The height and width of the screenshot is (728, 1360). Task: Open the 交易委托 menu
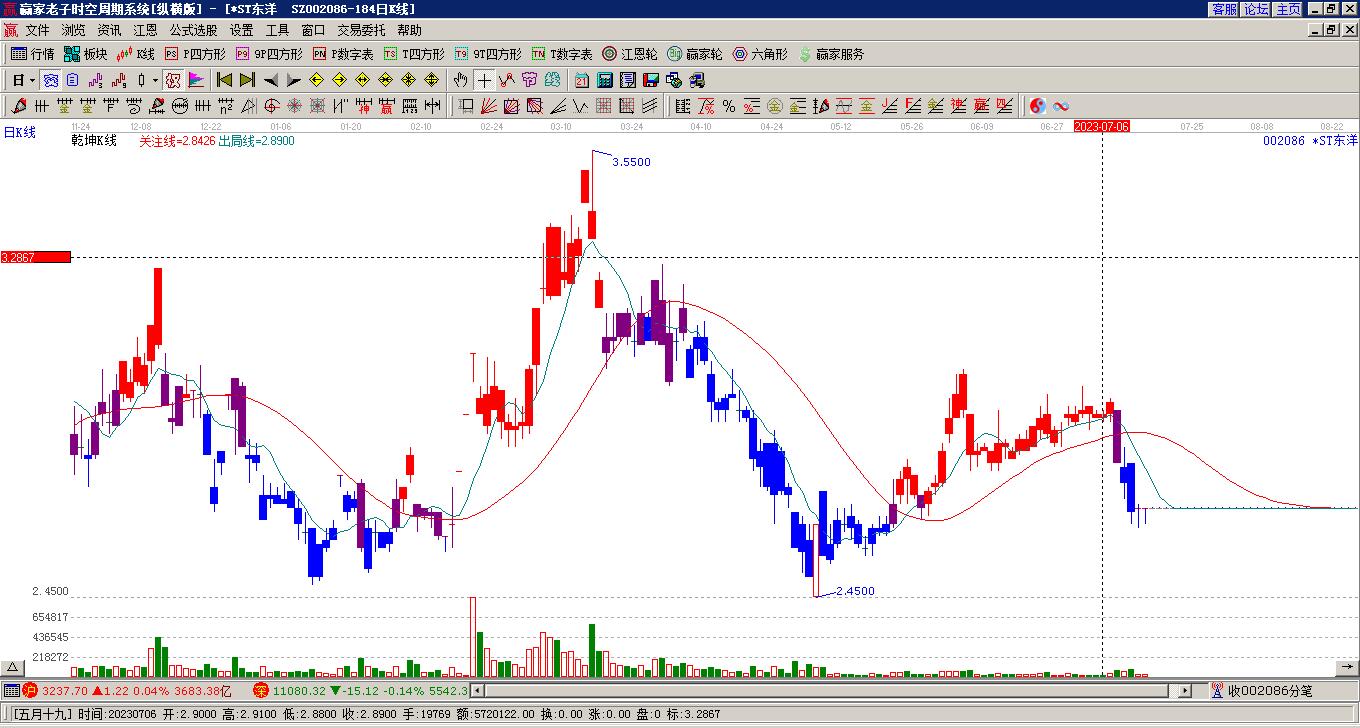coord(361,31)
